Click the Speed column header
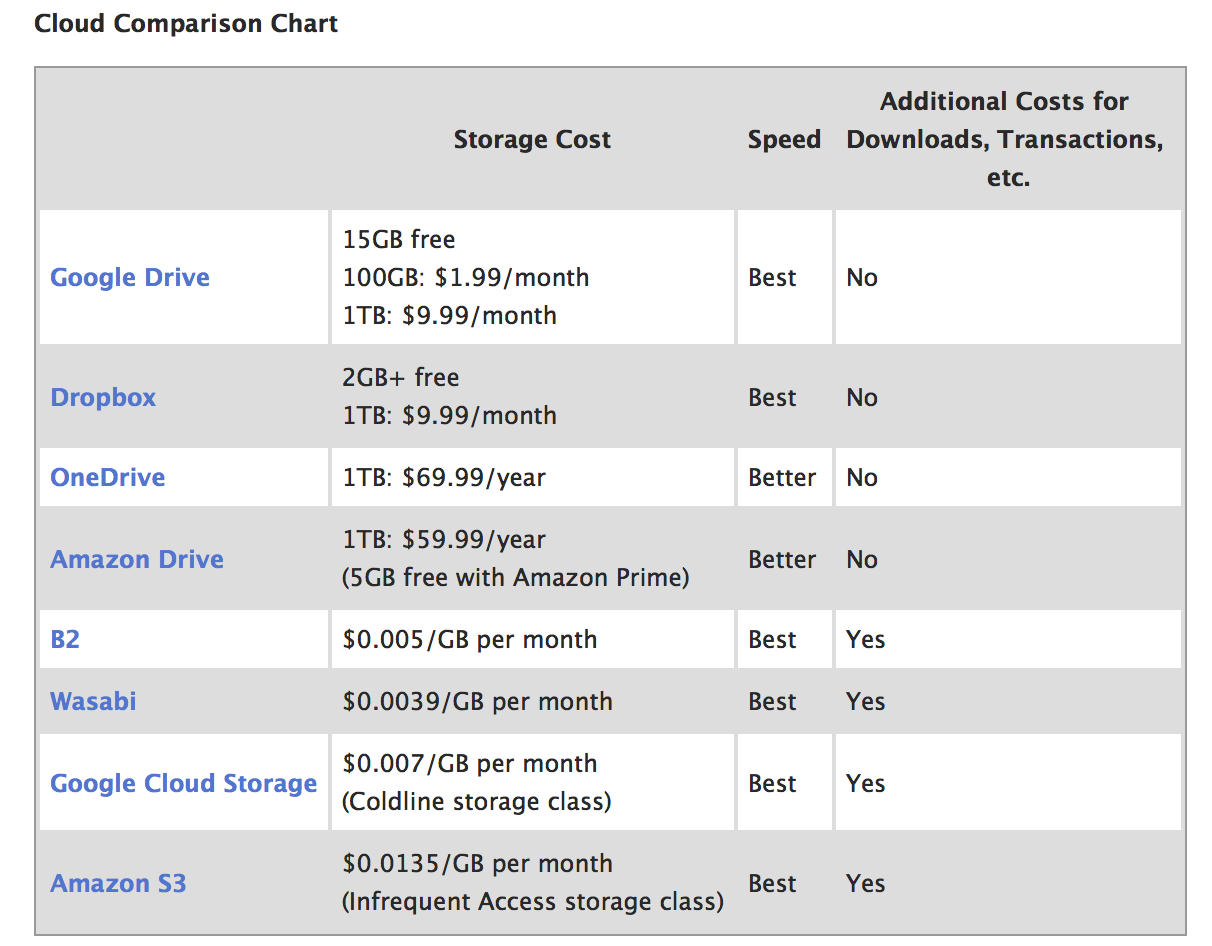Viewport: 1212px width, 946px height. (x=784, y=139)
